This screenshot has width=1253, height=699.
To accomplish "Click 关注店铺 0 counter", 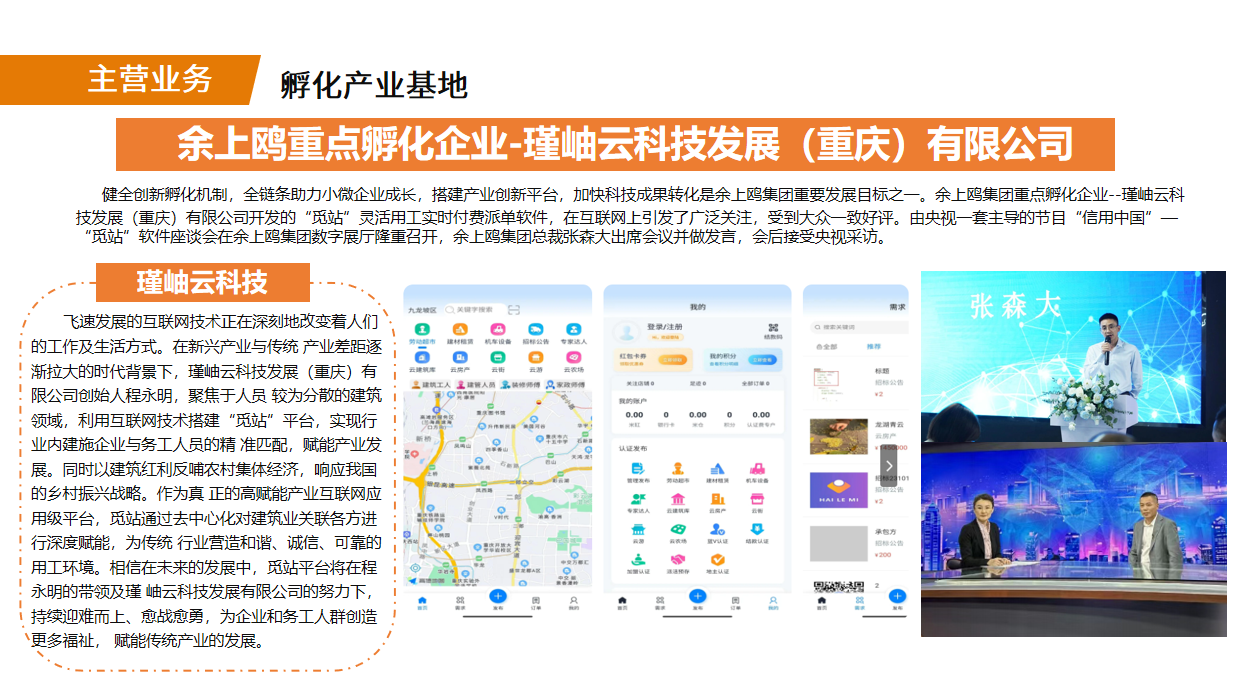I will coord(640,383).
